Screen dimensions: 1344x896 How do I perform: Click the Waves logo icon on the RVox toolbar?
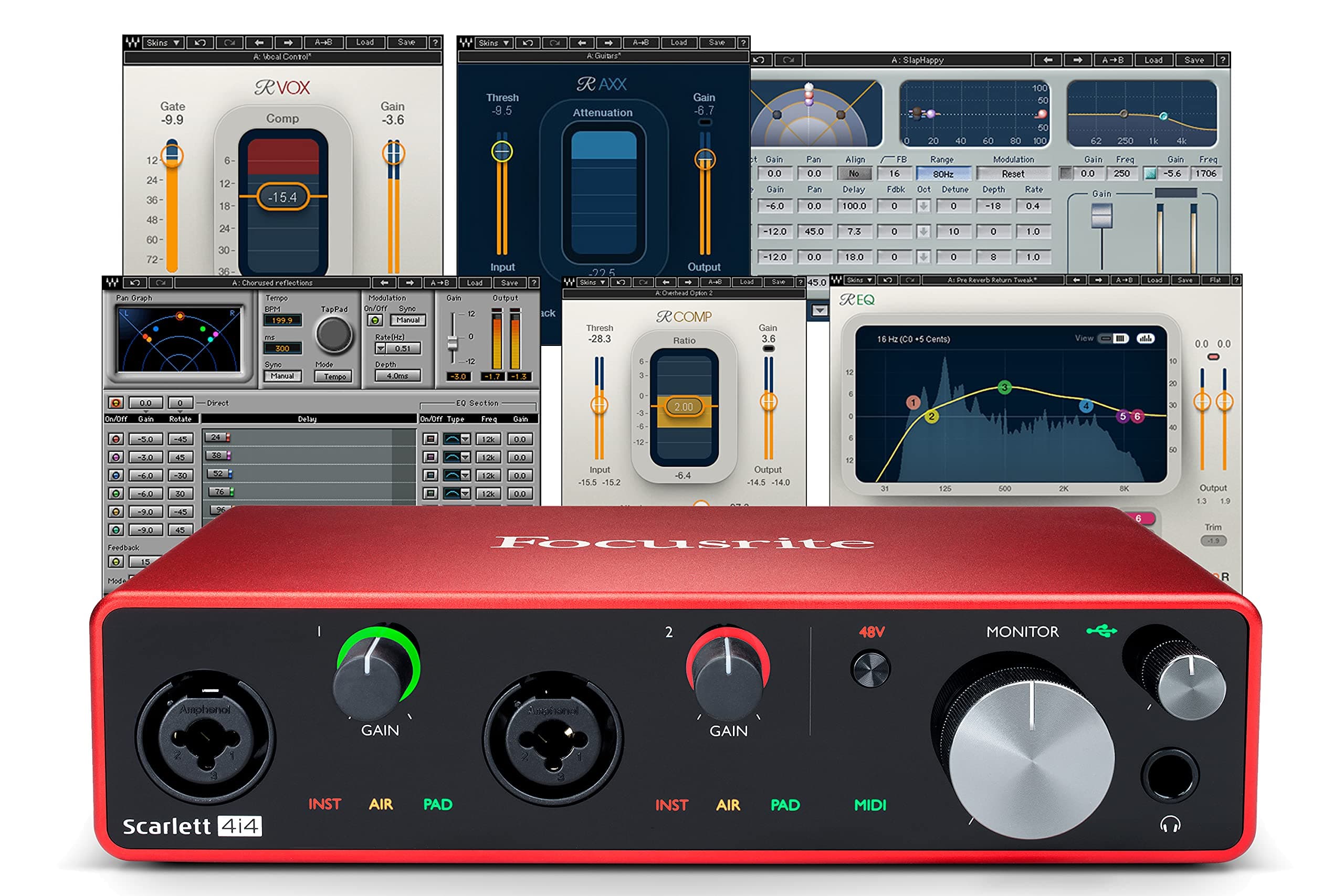pyautogui.click(x=133, y=44)
